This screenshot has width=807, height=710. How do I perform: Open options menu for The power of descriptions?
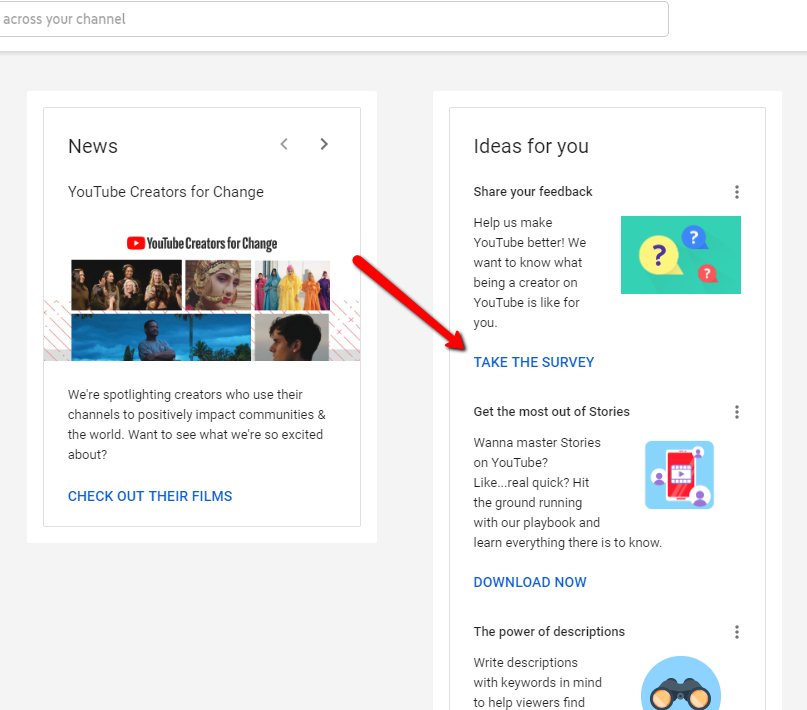click(x=736, y=632)
